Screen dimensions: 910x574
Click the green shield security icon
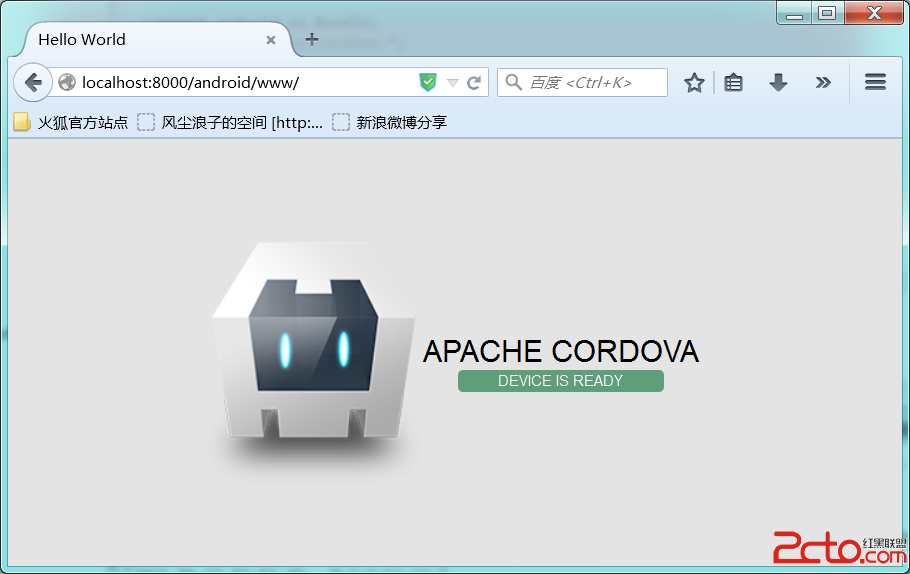coord(428,82)
